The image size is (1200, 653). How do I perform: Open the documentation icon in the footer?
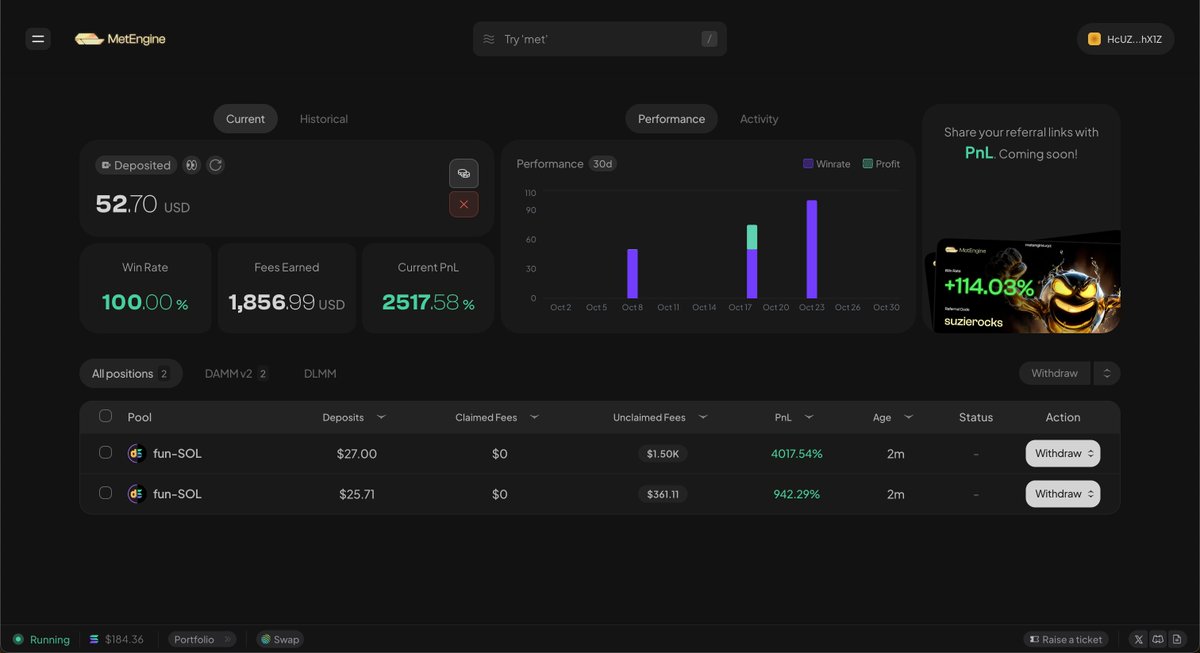(x=1176, y=639)
